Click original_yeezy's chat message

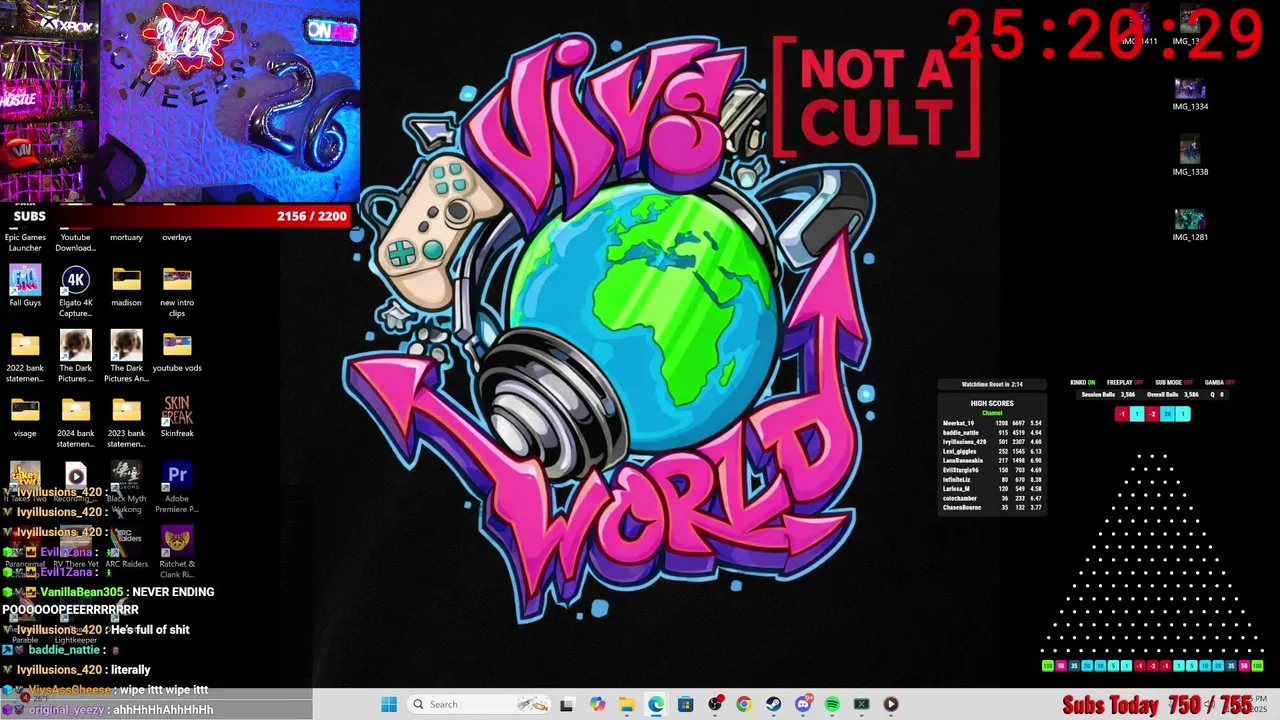pyautogui.click(x=161, y=710)
